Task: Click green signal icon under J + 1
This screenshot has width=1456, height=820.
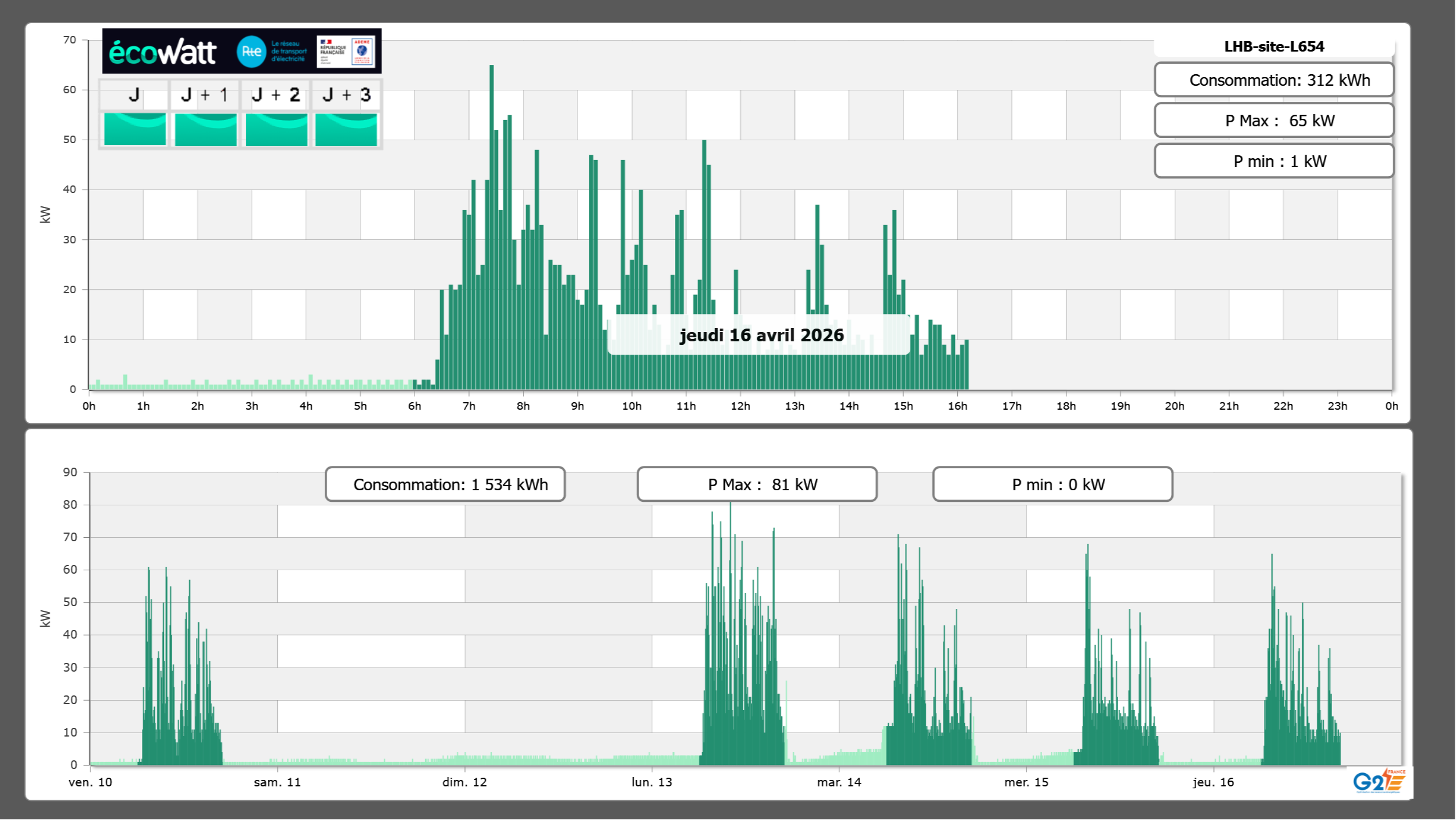Action: pyautogui.click(x=205, y=129)
